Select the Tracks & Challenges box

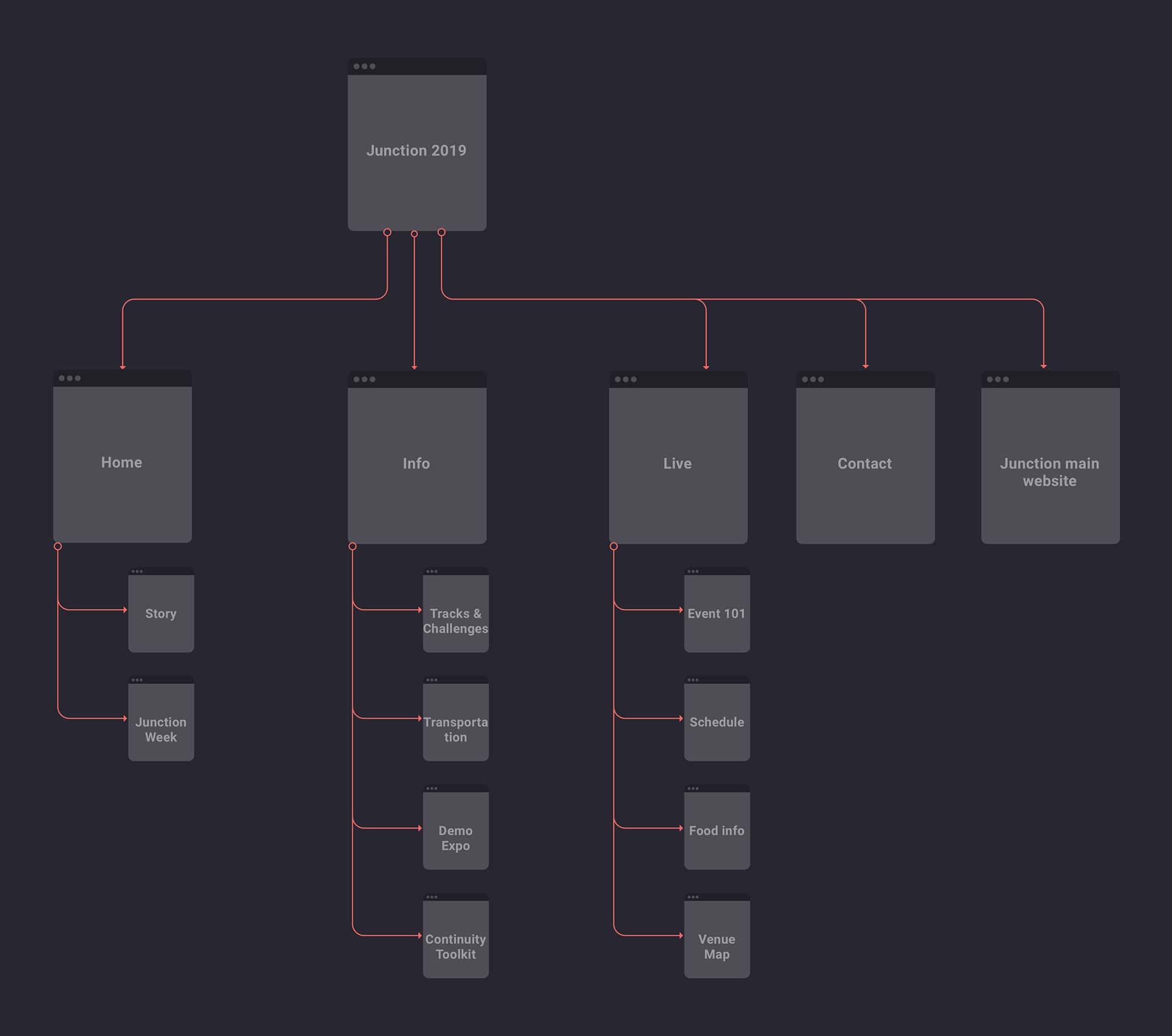(455, 621)
